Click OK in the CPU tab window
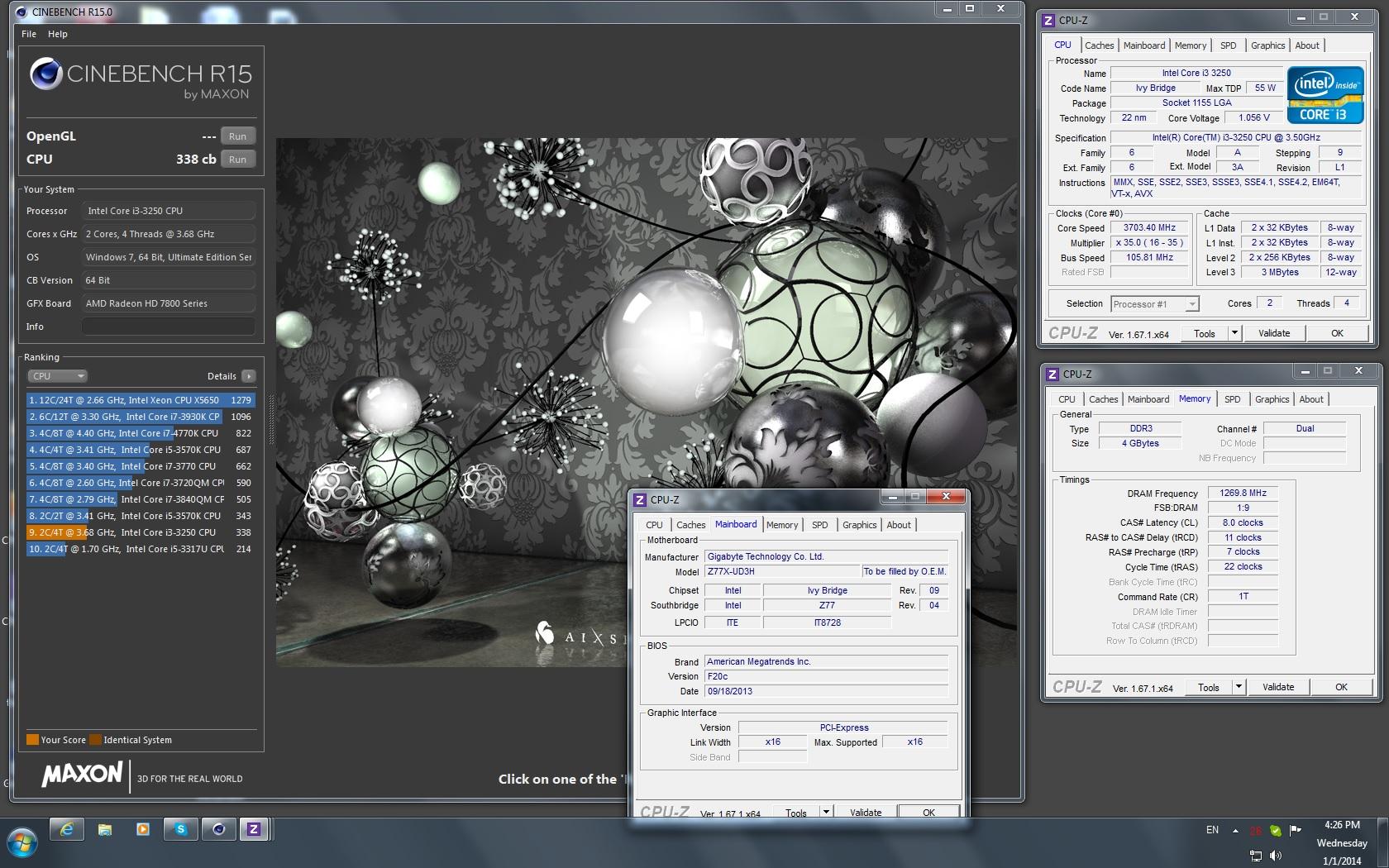The height and width of the screenshot is (868, 1389). coord(1337,333)
